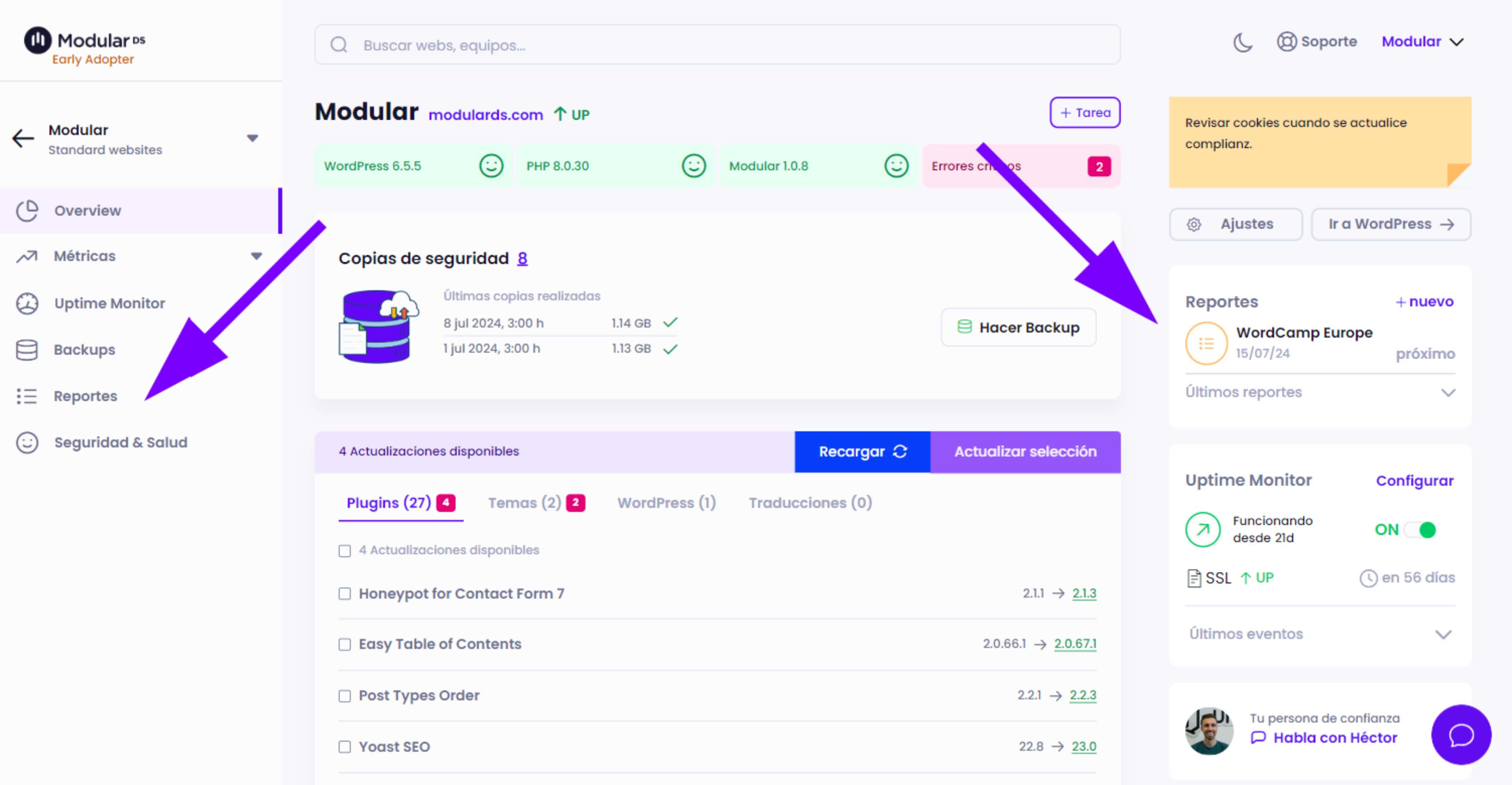1512x785 pixels.
Task: Click the search magnifier icon
Action: click(339, 44)
